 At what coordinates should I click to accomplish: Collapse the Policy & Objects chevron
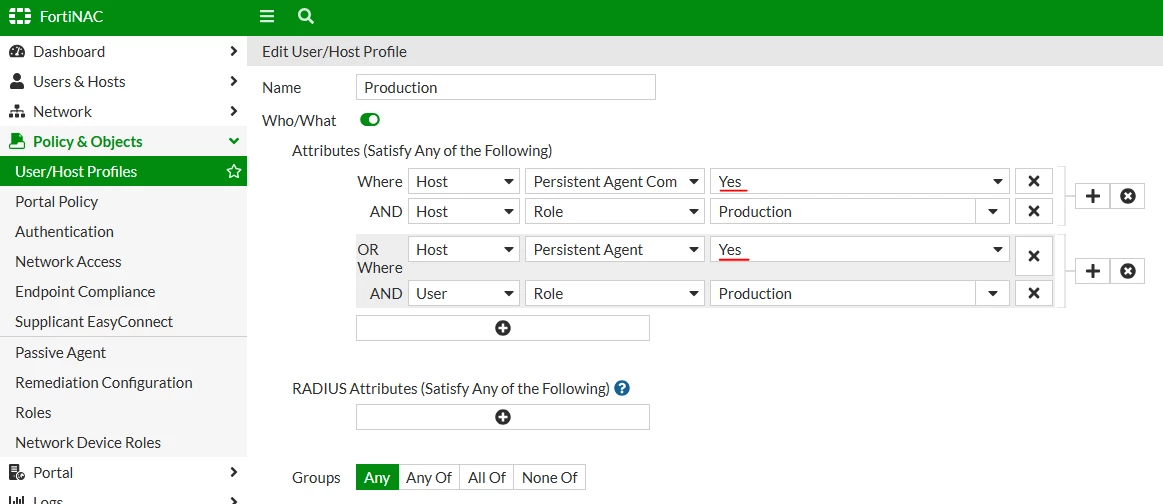234,142
